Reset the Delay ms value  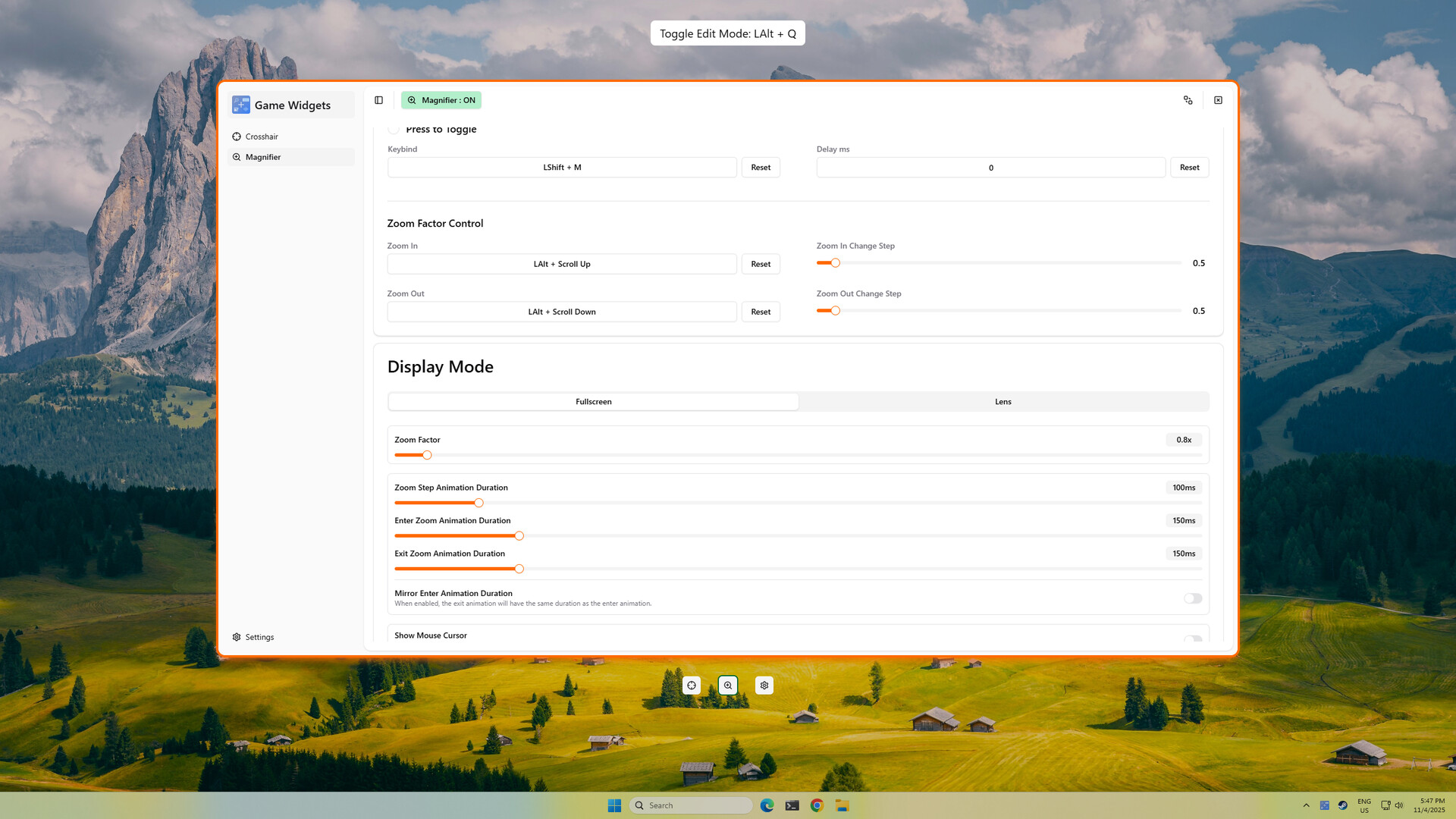tap(1189, 167)
